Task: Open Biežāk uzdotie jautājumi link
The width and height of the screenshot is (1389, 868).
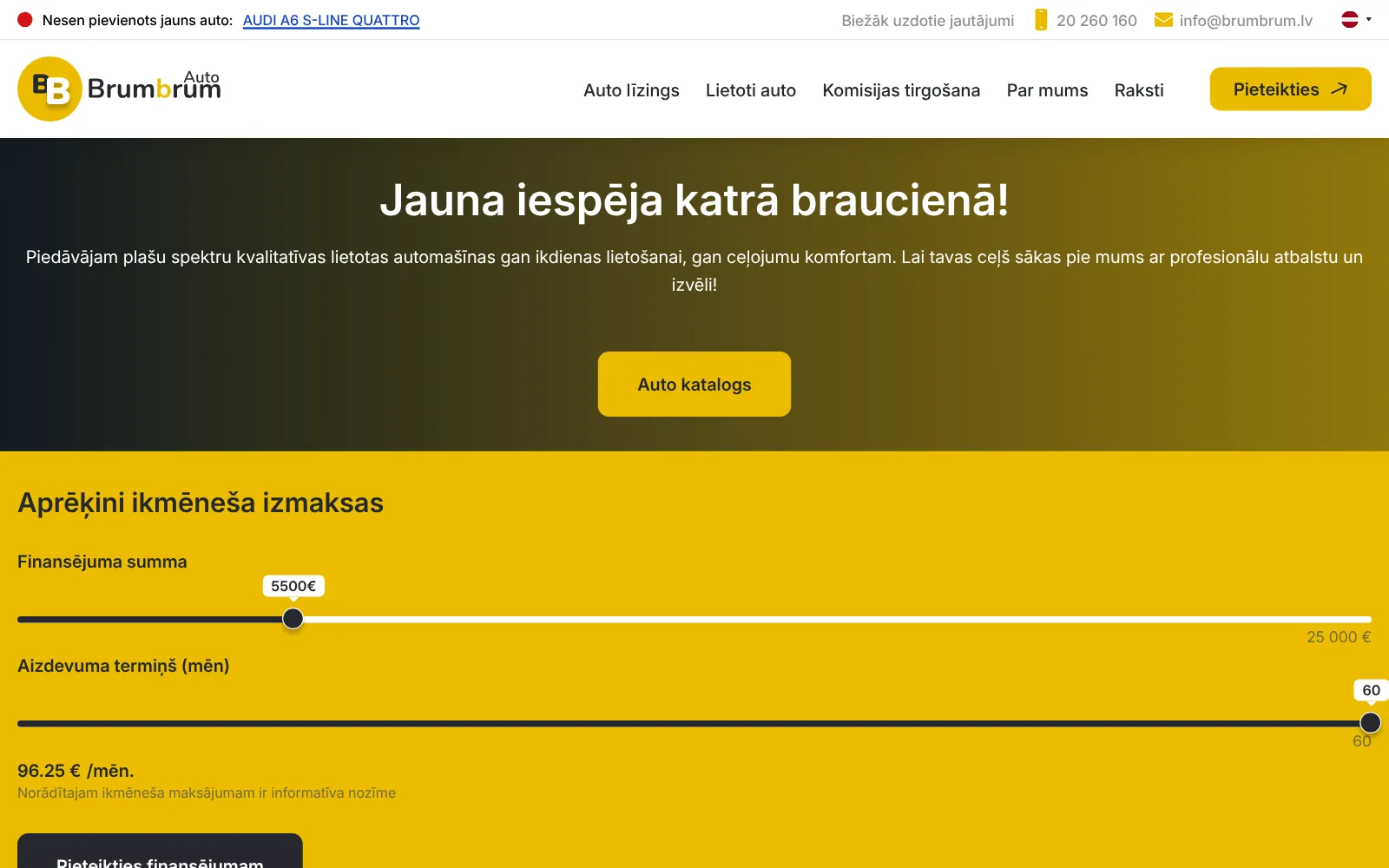Action: tap(927, 20)
